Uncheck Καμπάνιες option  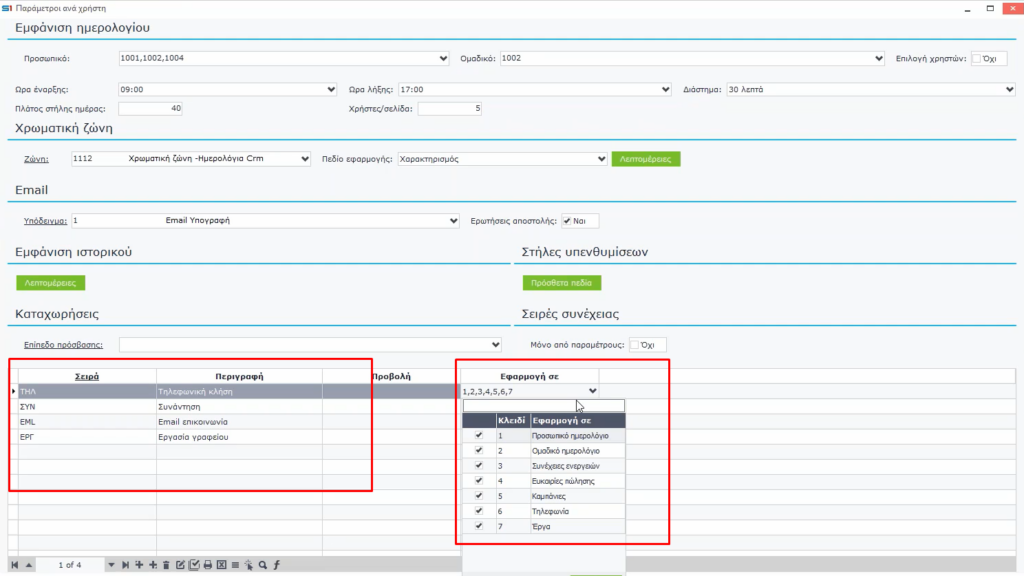click(479, 496)
